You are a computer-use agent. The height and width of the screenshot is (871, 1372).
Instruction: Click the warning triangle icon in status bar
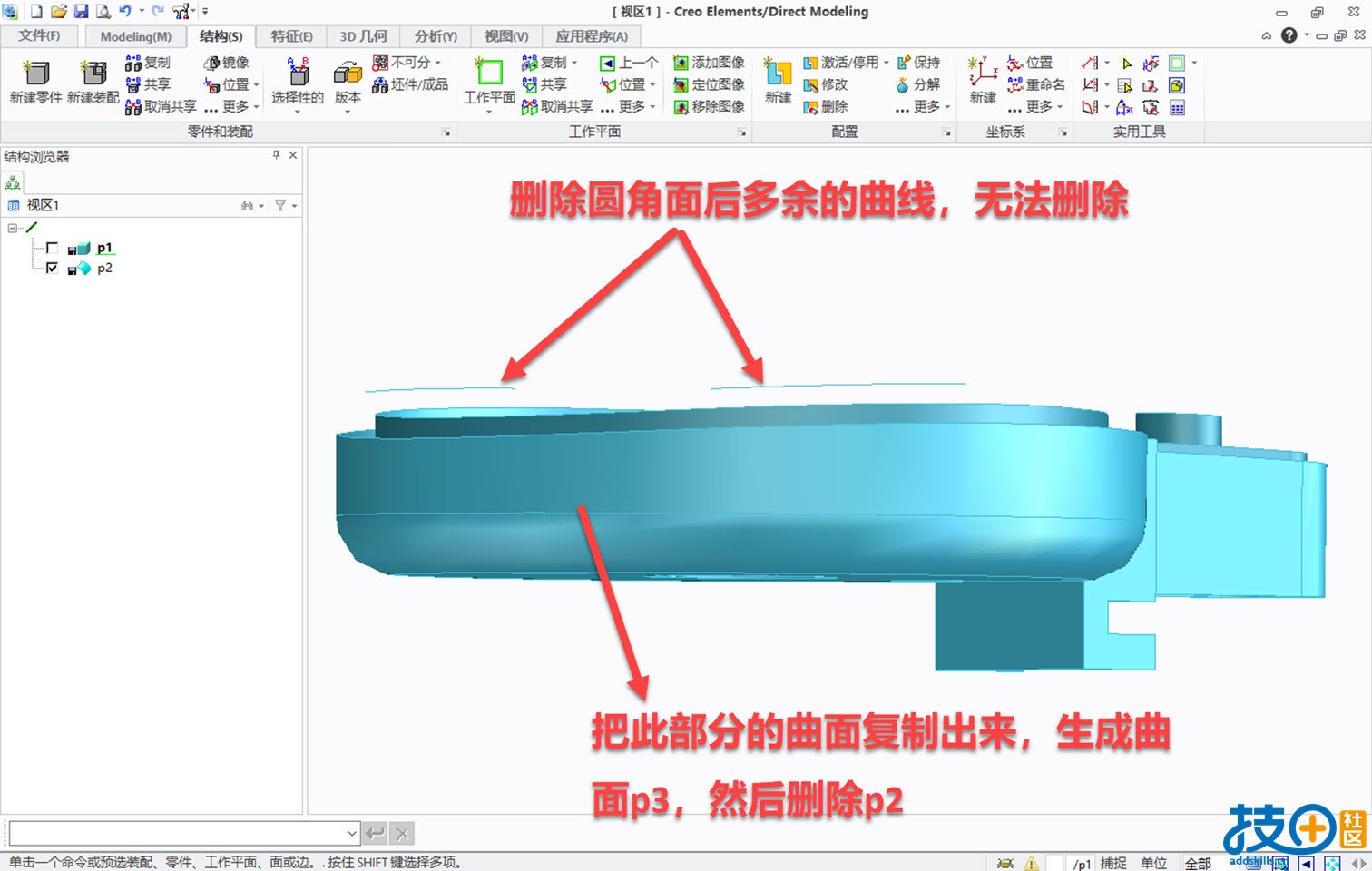1032,863
